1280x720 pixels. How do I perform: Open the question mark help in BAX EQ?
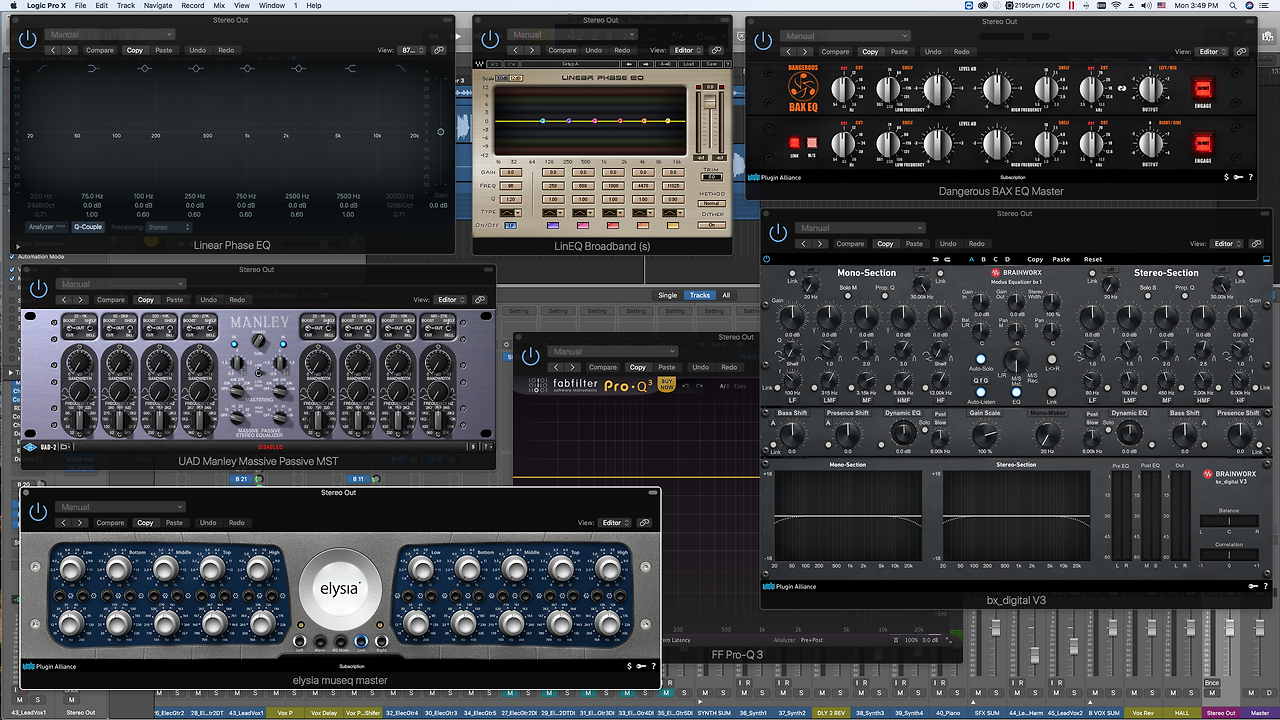coord(1250,178)
